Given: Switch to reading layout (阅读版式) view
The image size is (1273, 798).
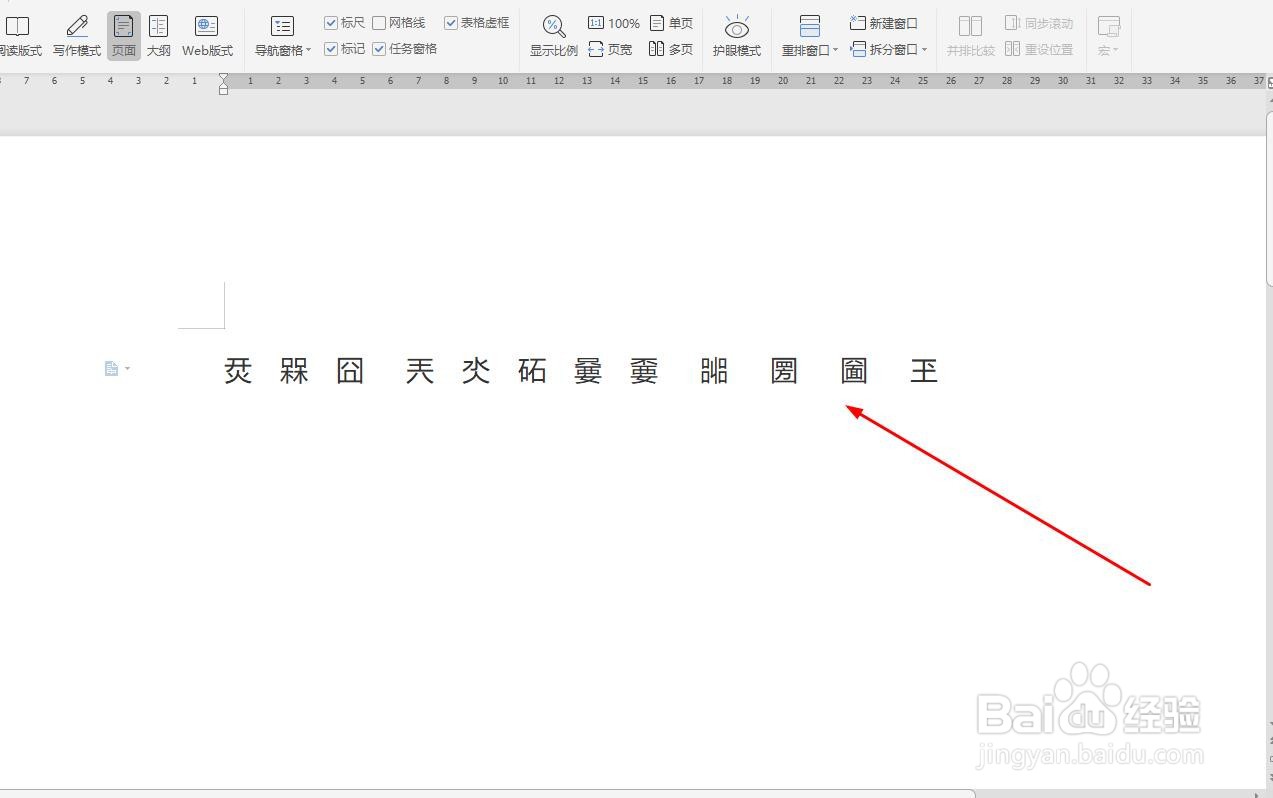Looking at the screenshot, I should pyautogui.click(x=18, y=36).
